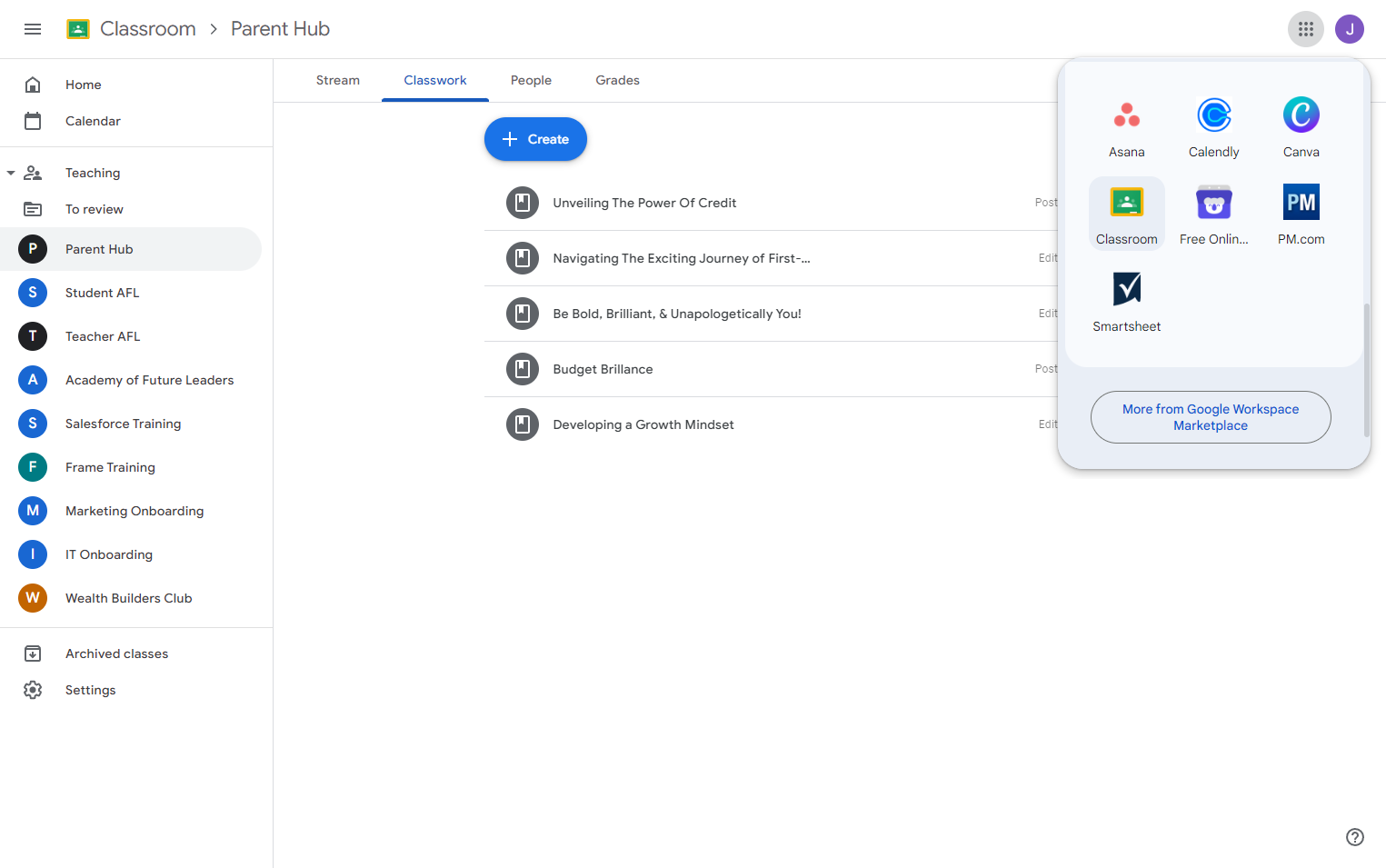Image resolution: width=1386 pixels, height=868 pixels.
Task: Select the Classwork tab
Action: [435, 80]
